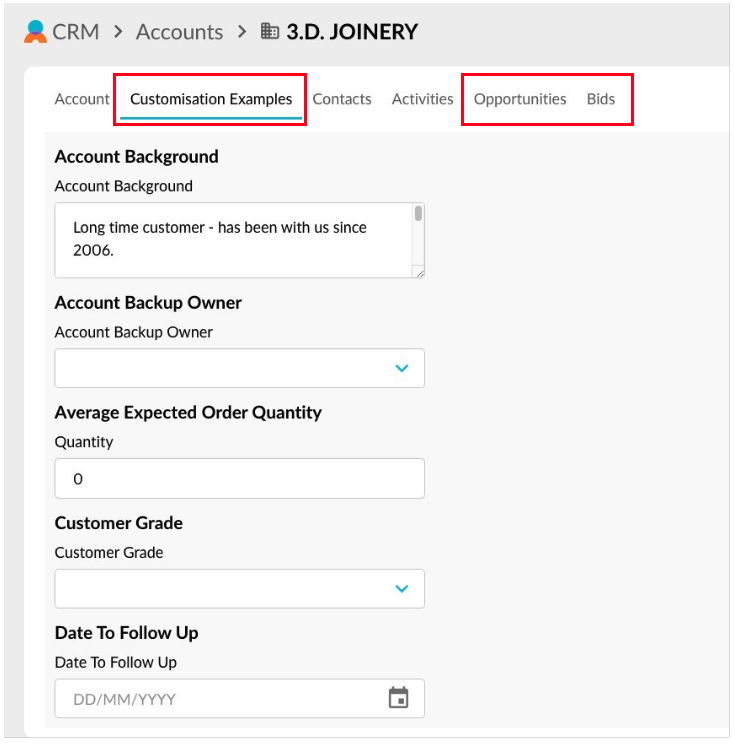Image resolution: width=735 pixels, height=744 pixels.
Task: Open the Contacts tab
Action: coord(342,99)
